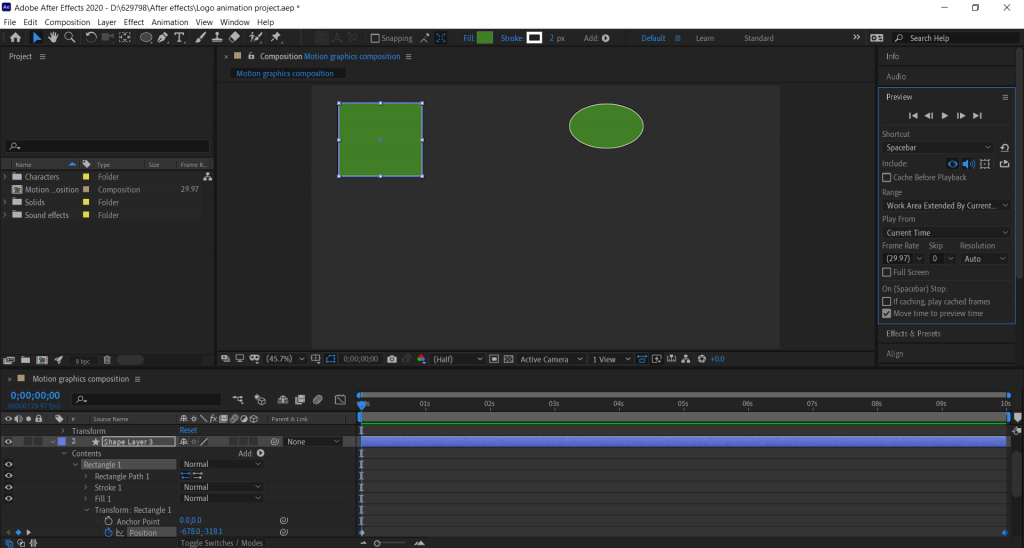
Task: Select the Hand tool in the toolbar
Action: [x=53, y=38]
